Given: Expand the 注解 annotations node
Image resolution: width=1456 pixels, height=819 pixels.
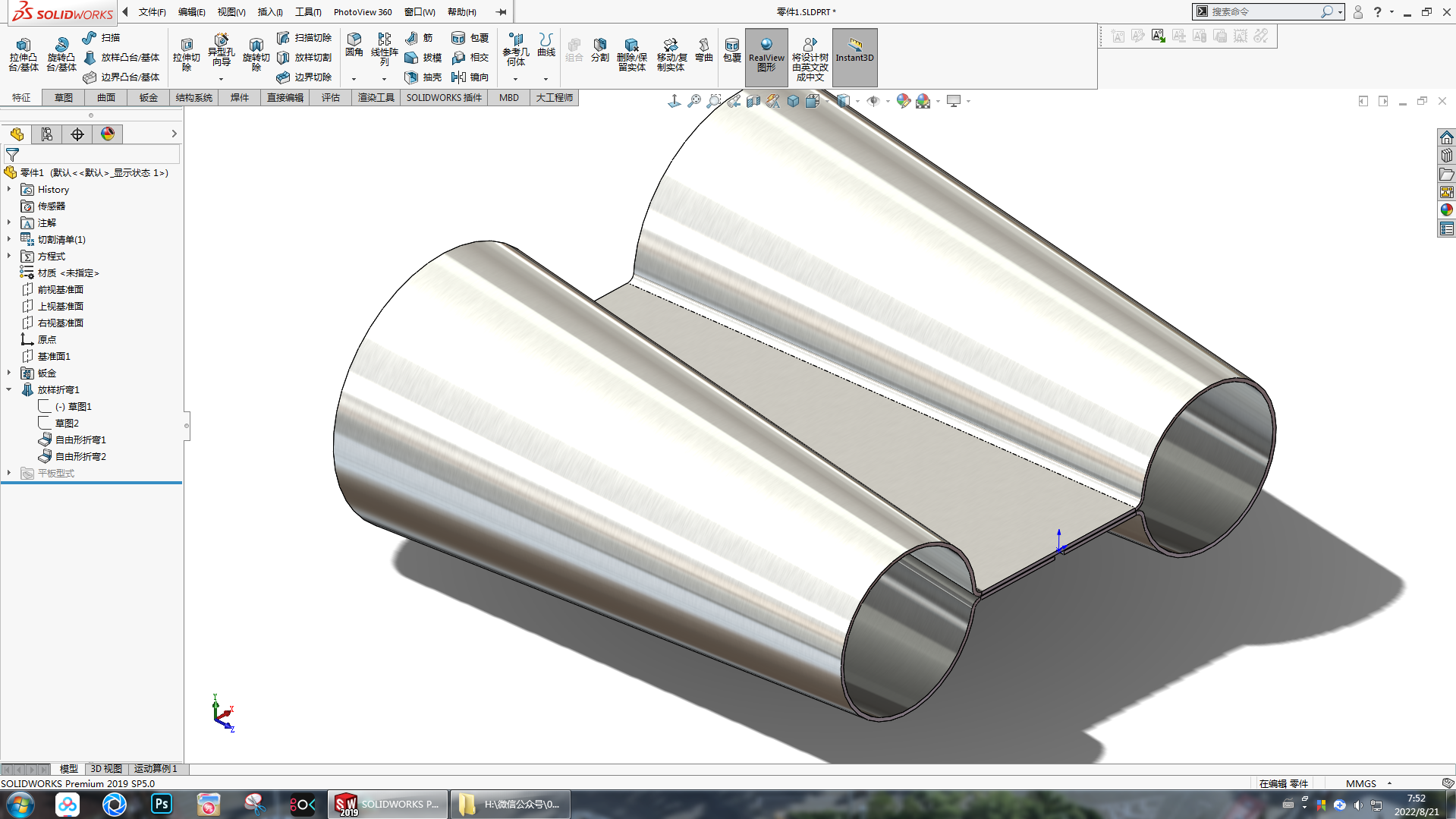Looking at the screenshot, I should 9,223.
